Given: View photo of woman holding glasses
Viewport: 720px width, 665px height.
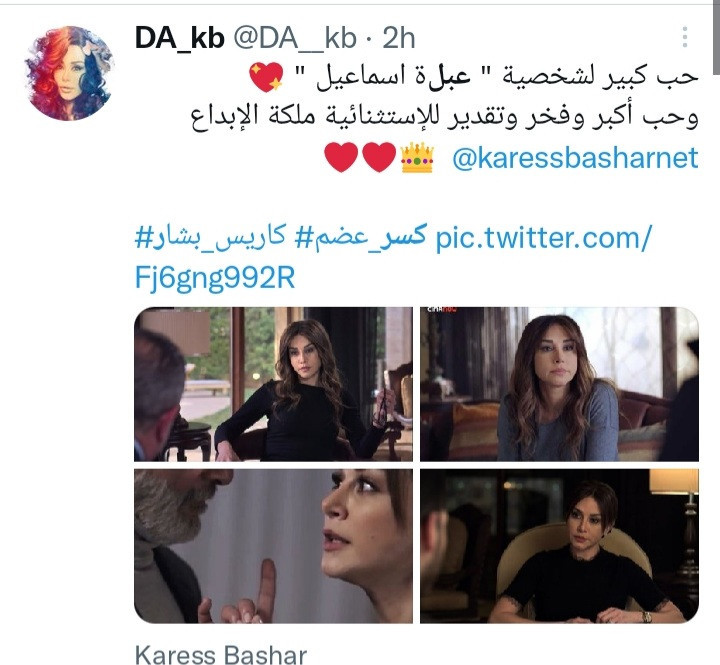Looking at the screenshot, I should 273,384.
